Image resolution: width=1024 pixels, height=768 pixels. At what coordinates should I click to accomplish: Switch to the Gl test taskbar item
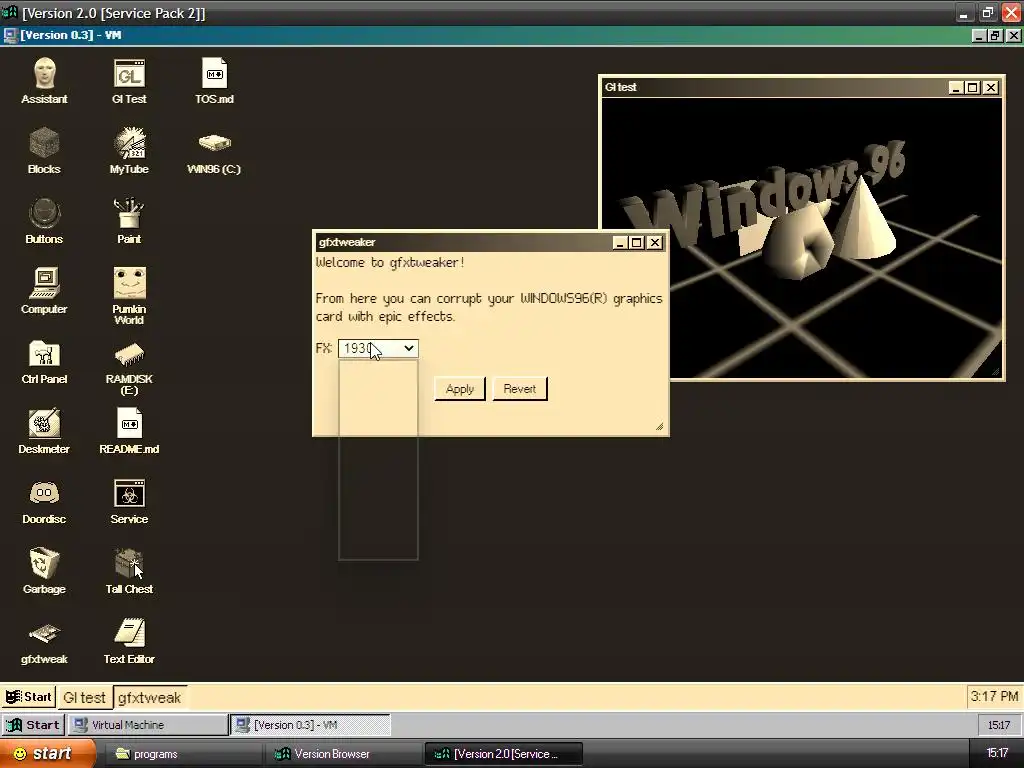click(x=84, y=697)
